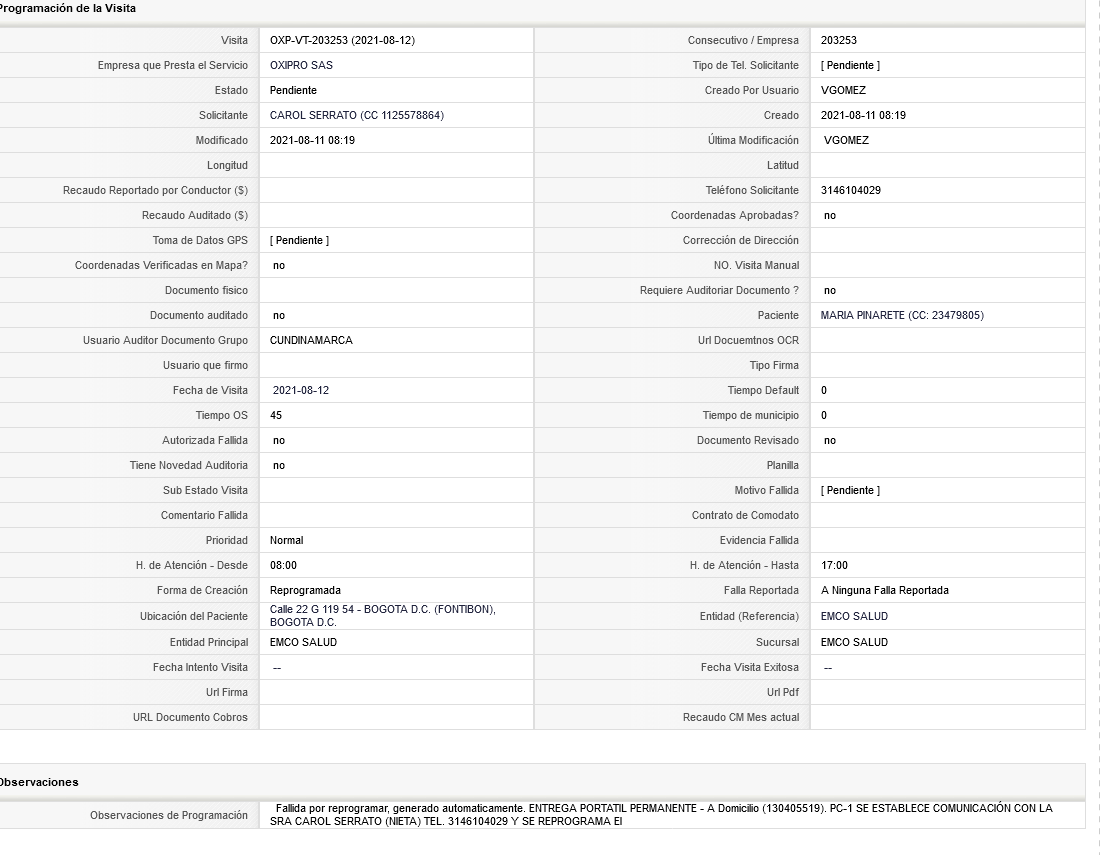Viewport: 1100px width, 855px height.
Task: Click [ Pendiente ] beside Motivo Fallida
Action: click(x=850, y=490)
